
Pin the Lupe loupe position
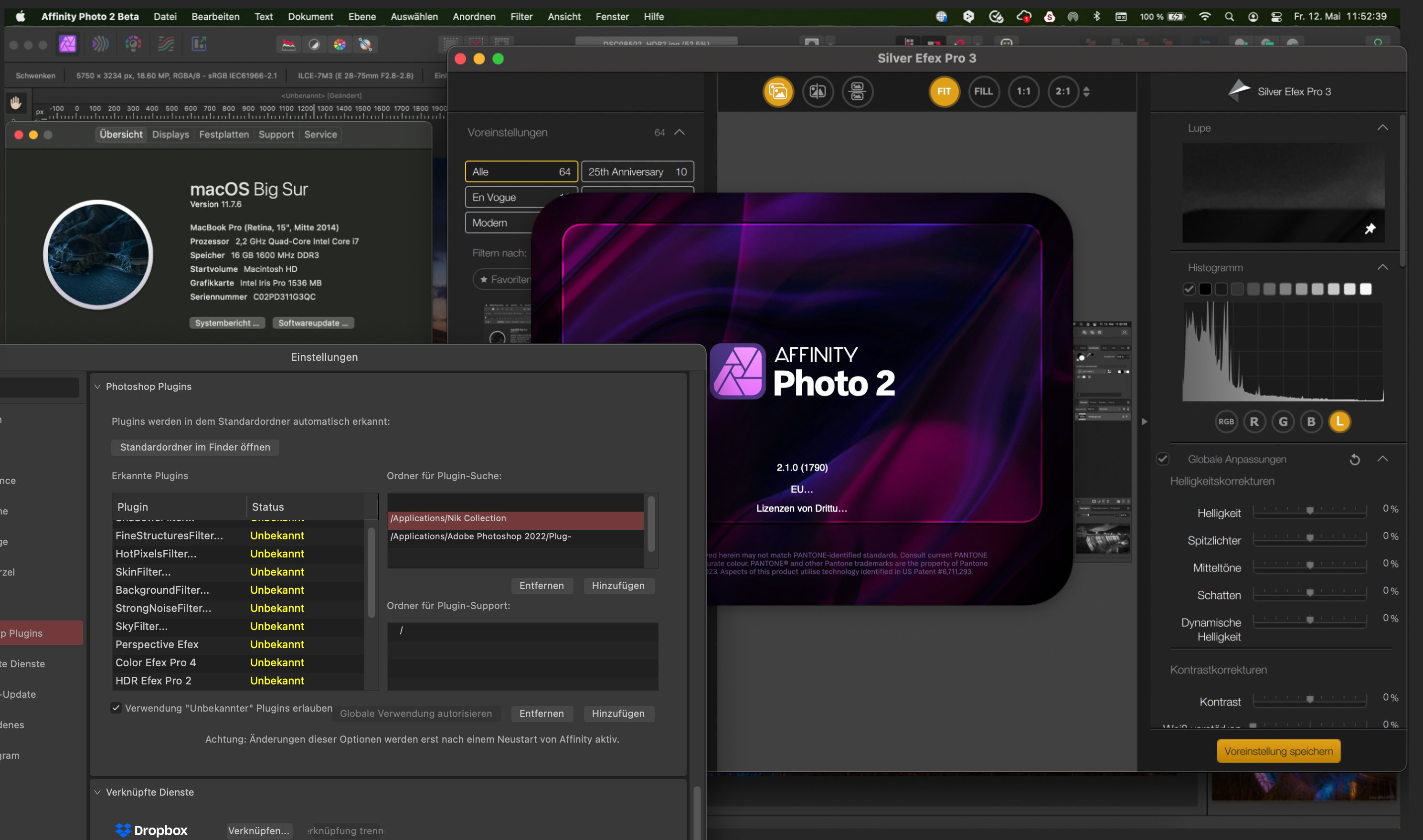tap(1369, 229)
